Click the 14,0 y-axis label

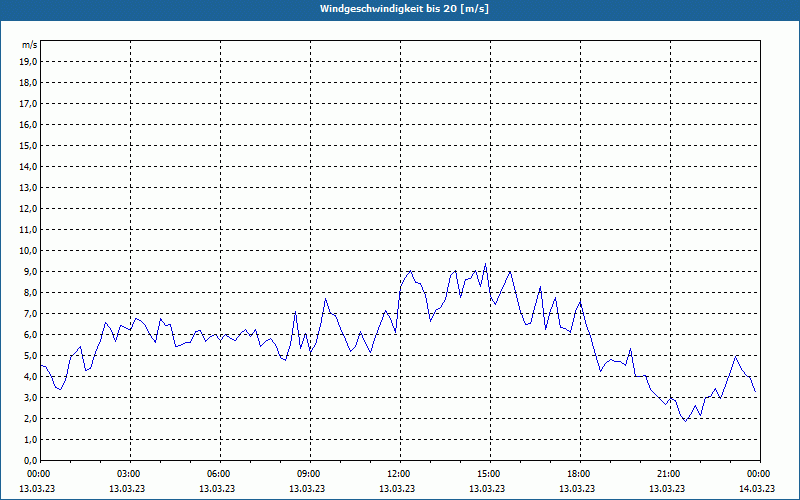[x=29, y=166]
